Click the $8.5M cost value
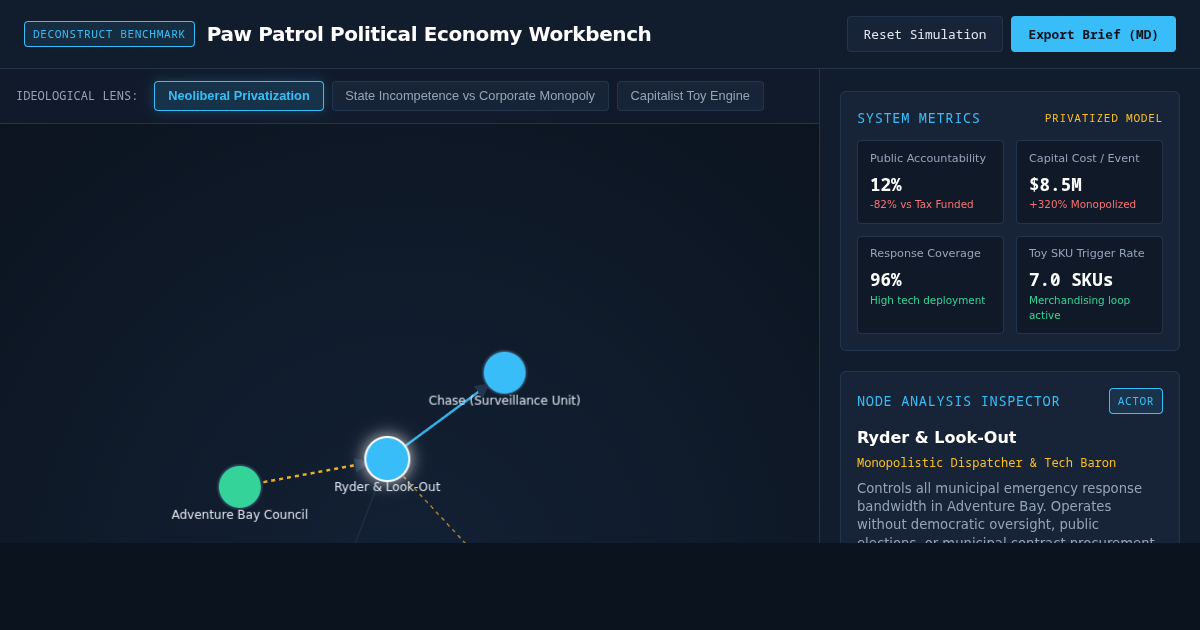The image size is (1200, 630). (x=1055, y=185)
